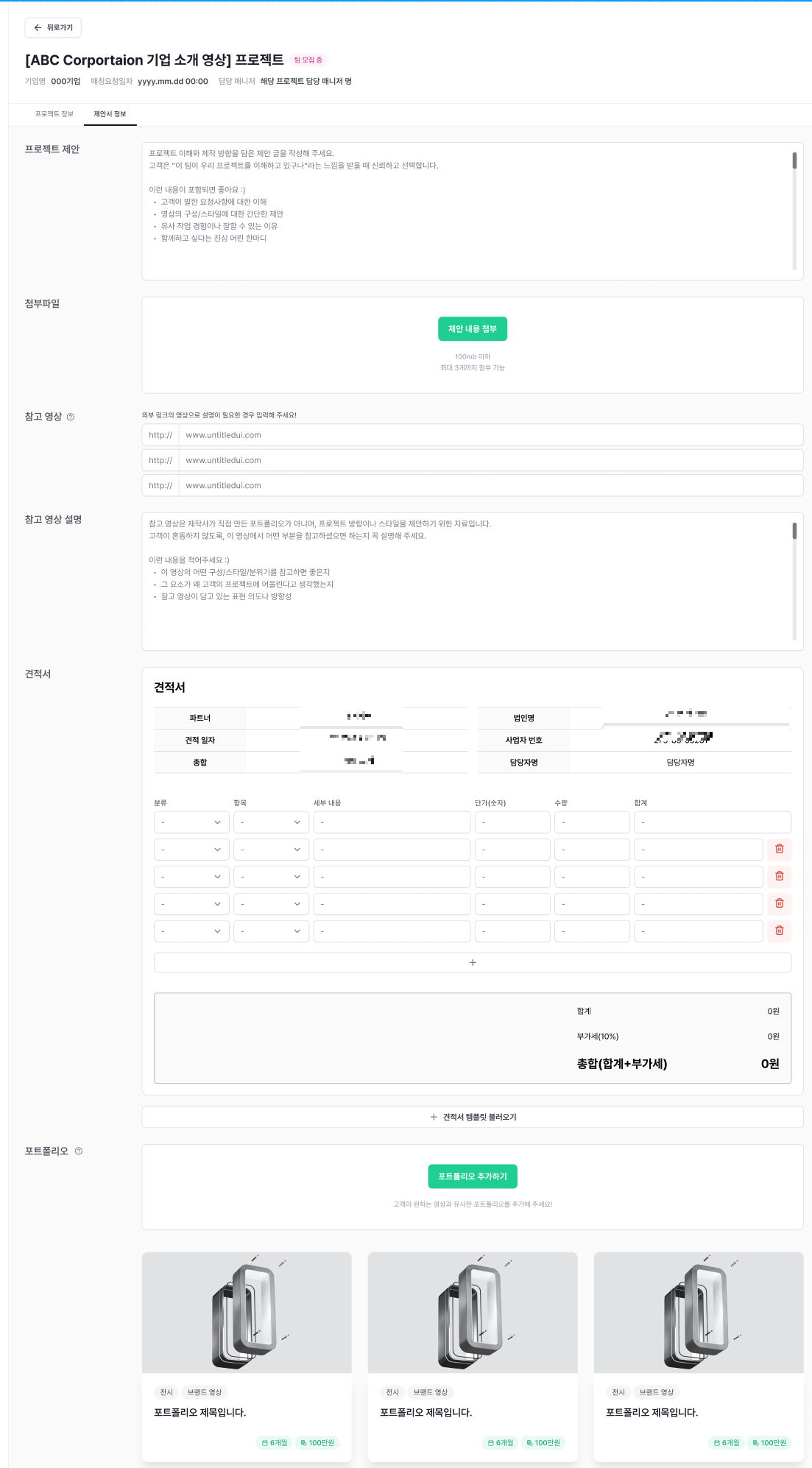Click the 100만원 badge on the leftmost portfolio card
Image resolution: width=812 pixels, height=1468 pixels.
[x=317, y=1443]
